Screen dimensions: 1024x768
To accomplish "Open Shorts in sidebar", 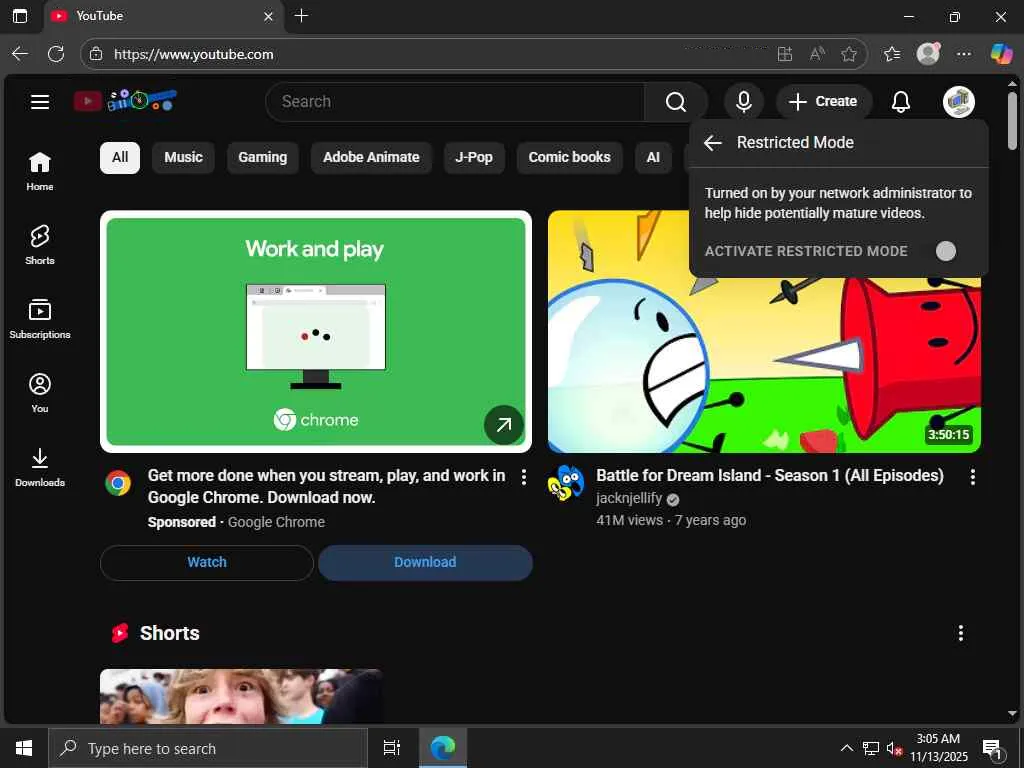I will click(x=40, y=245).
